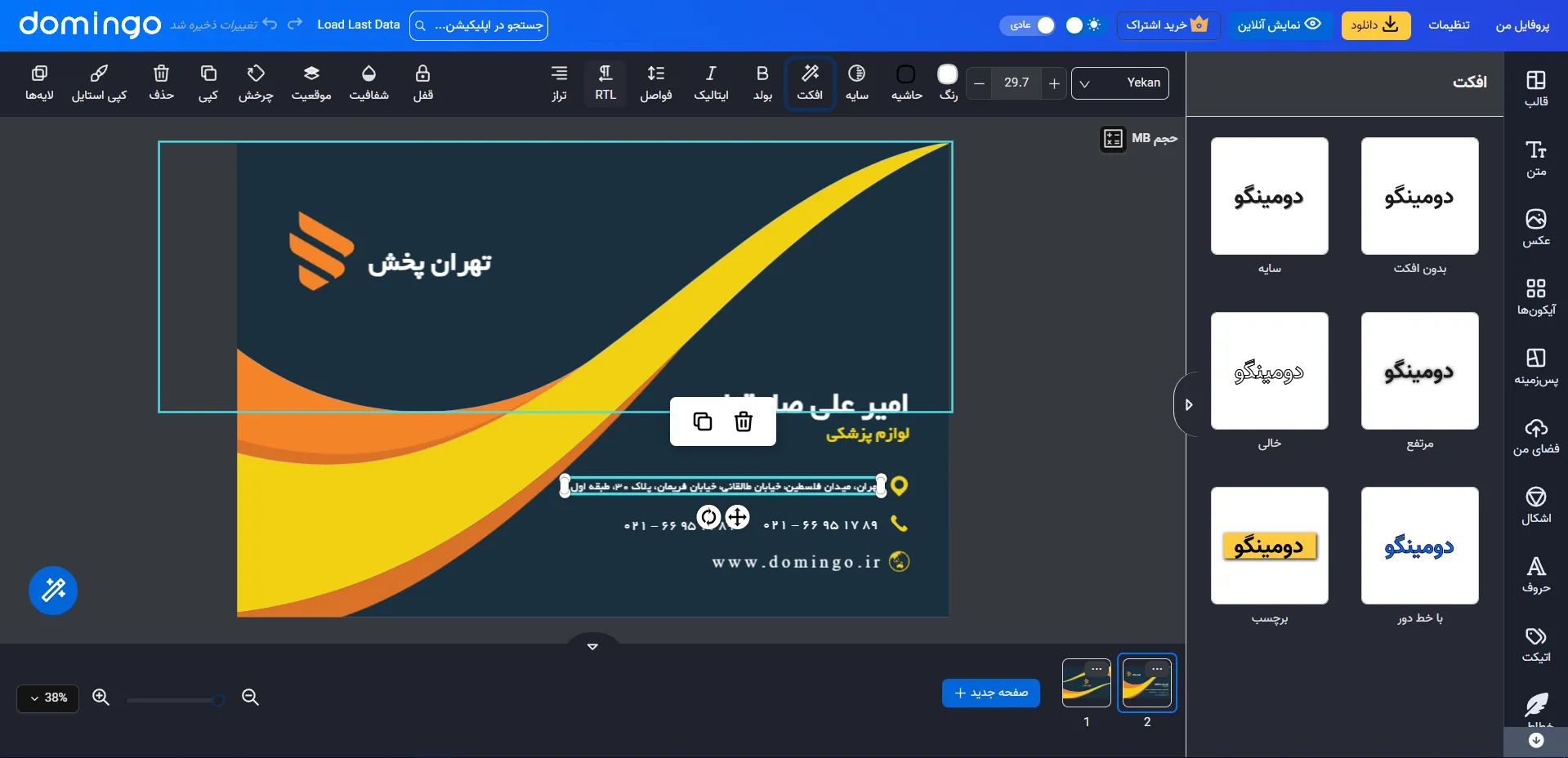Click the file size (حجم MB) icon
The width and height of the screenshot is (1568, 758).
[1113, 139]
